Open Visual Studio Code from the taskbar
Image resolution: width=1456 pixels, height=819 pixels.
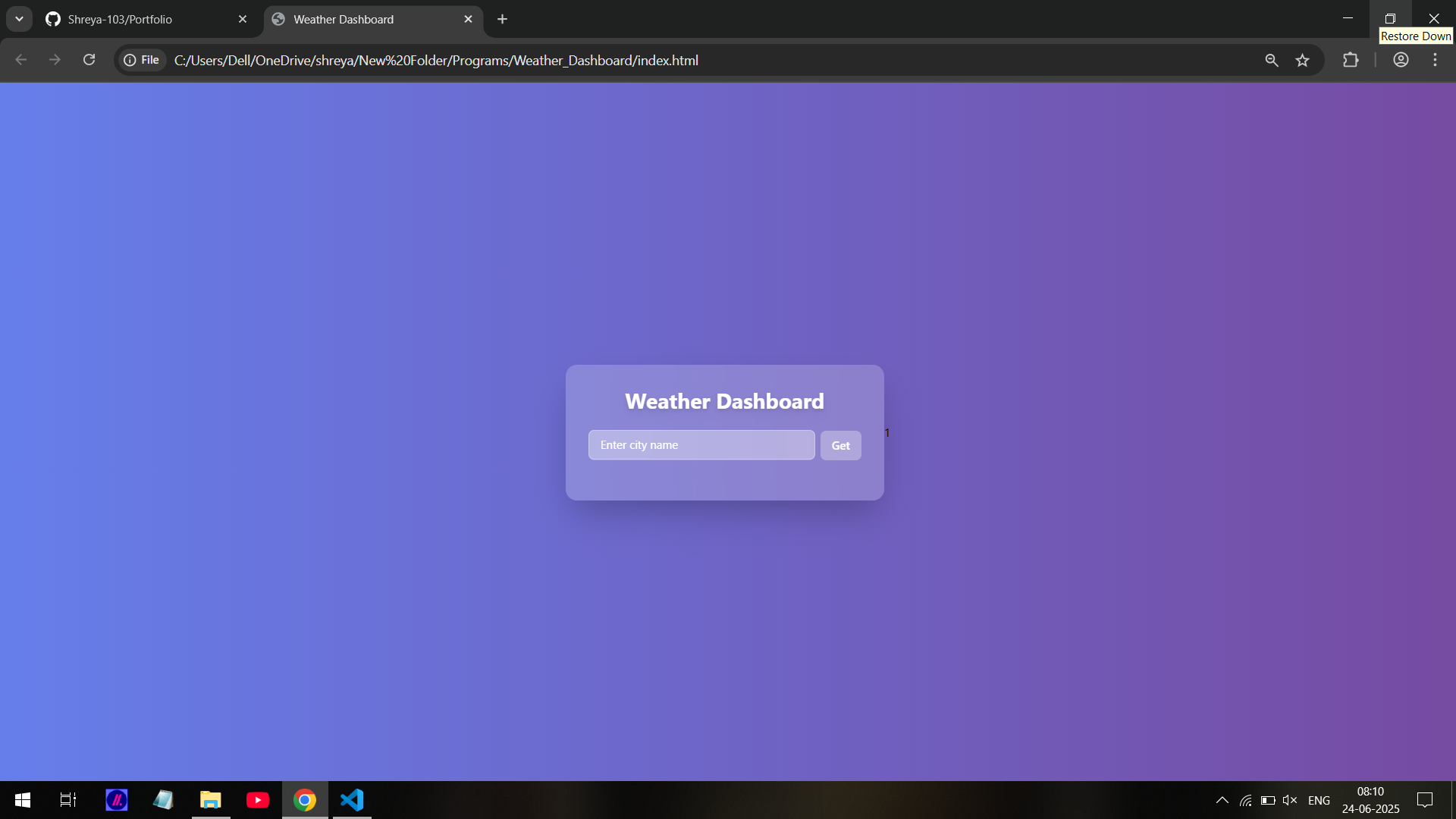[351, 800]
